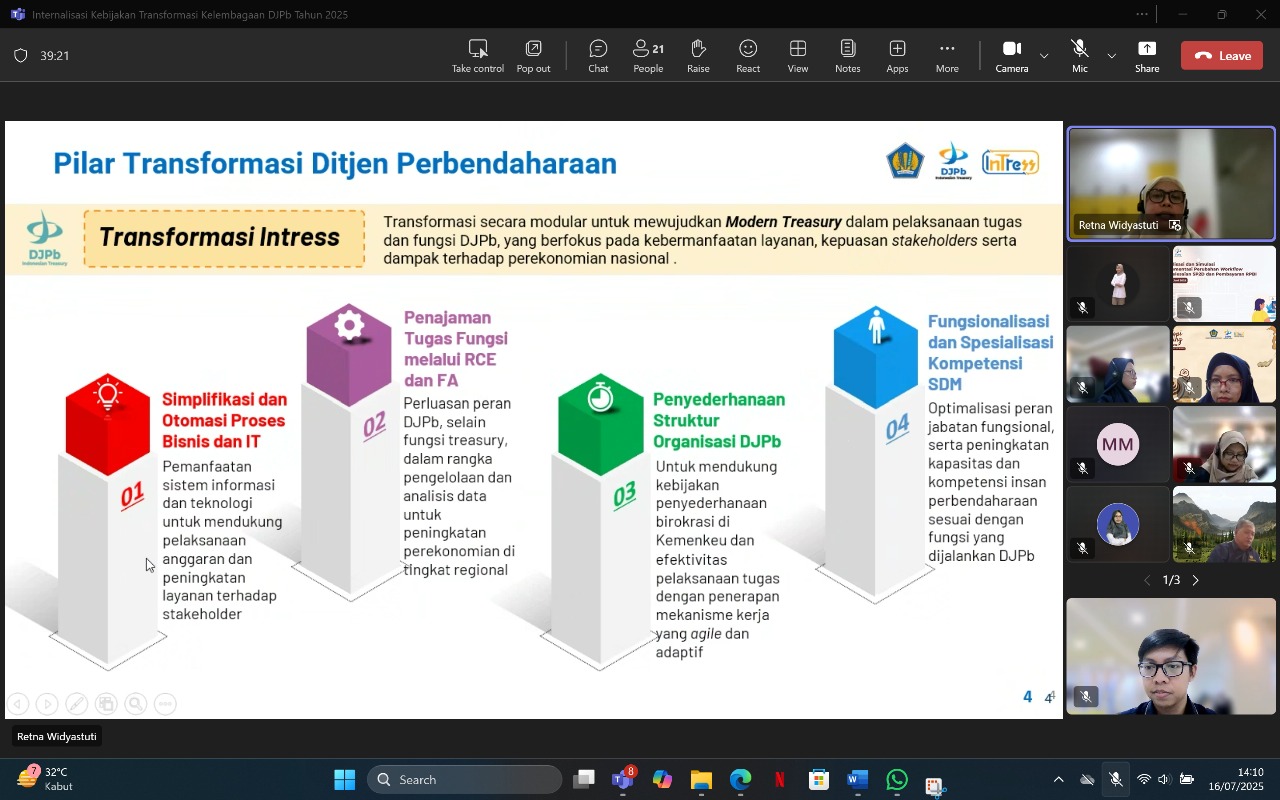Go to next slide arrow control
1280x800 pixels.
click(x=47, y=704)
